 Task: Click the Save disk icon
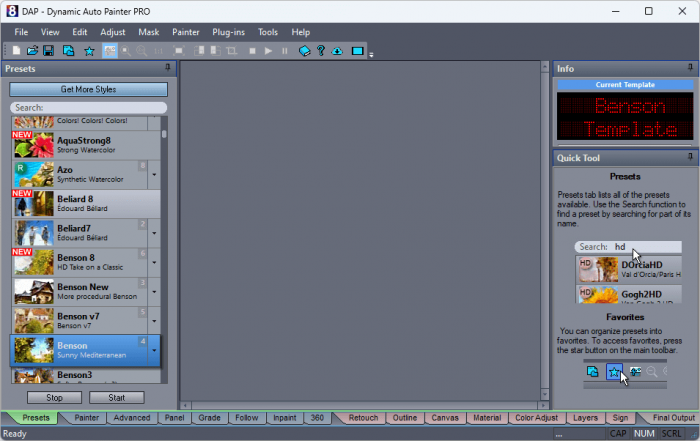click(x=48, y=50)
